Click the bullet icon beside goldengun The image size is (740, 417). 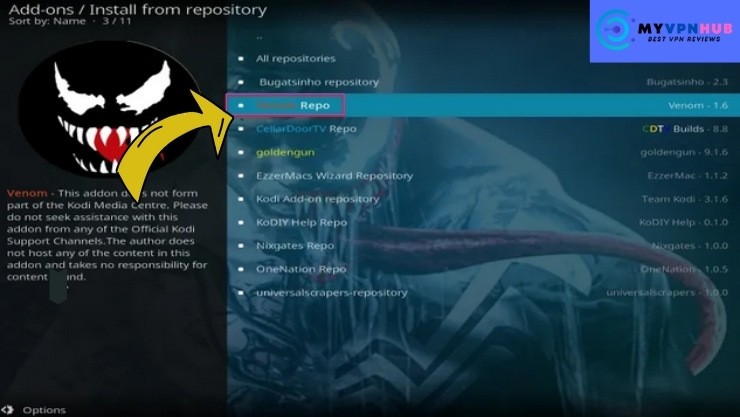tap(241, 152)
